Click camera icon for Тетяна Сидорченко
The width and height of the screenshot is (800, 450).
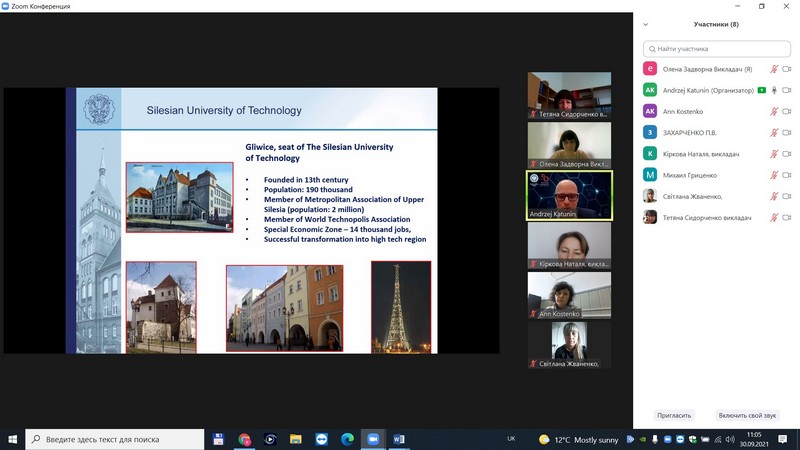(787, 217)
